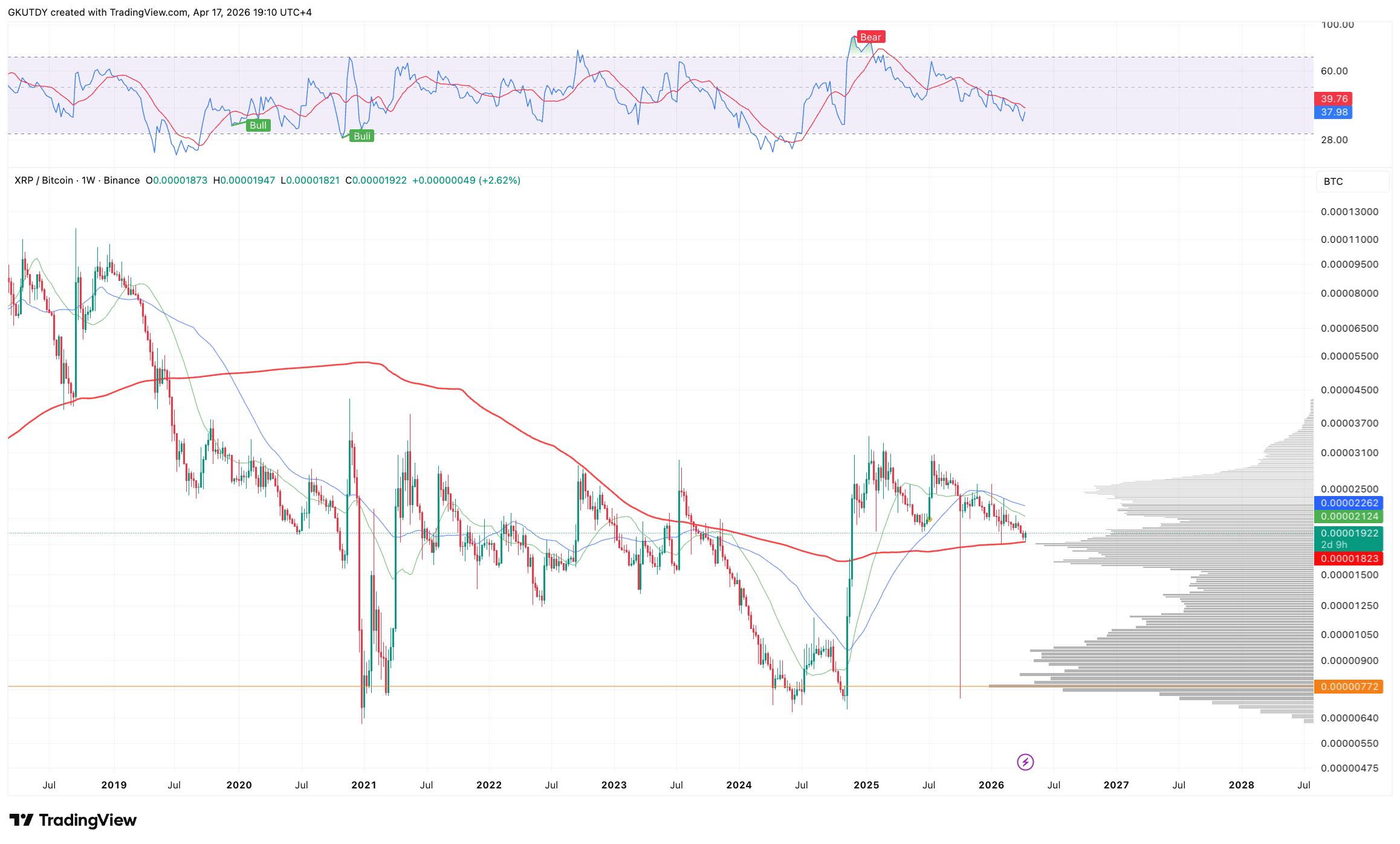Click the second green Bull label near 2021
Viewport: 1400px width, 844px height.
click(361, 137)
